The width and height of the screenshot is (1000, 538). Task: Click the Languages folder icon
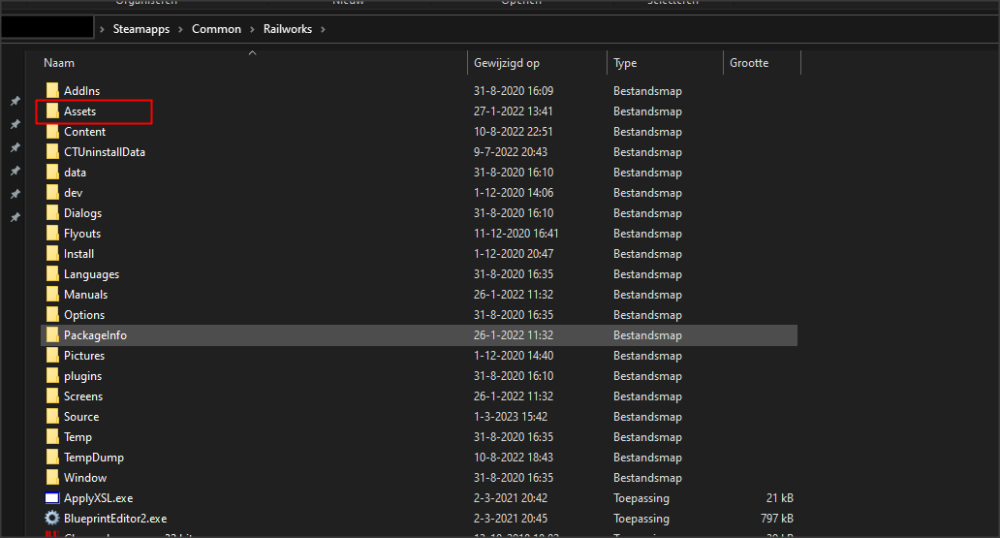tap(52, 274)
